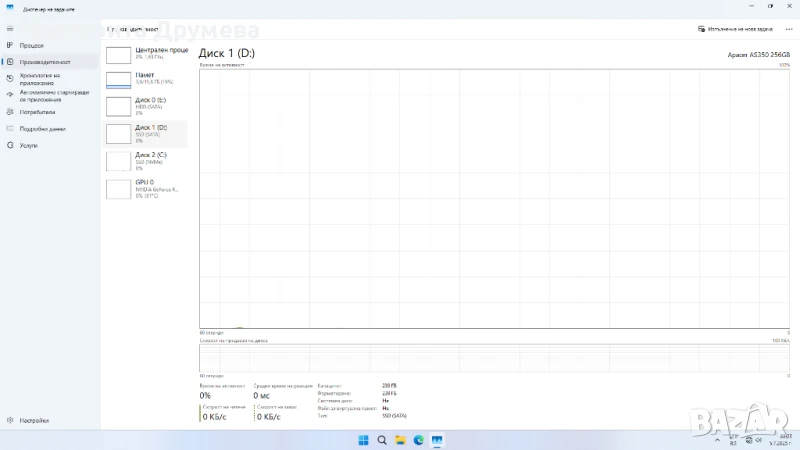Open the Процеси page icon
The width and height of the screenshot is (800, 450).
(10, 45)
